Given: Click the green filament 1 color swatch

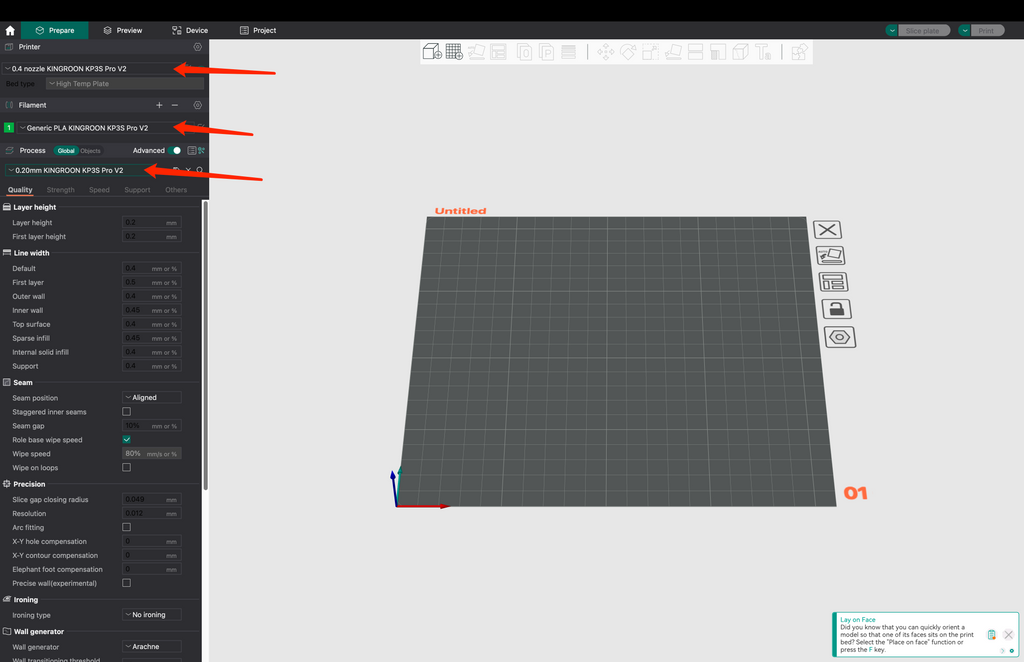Looking at the screenshot, I should 9,128.
